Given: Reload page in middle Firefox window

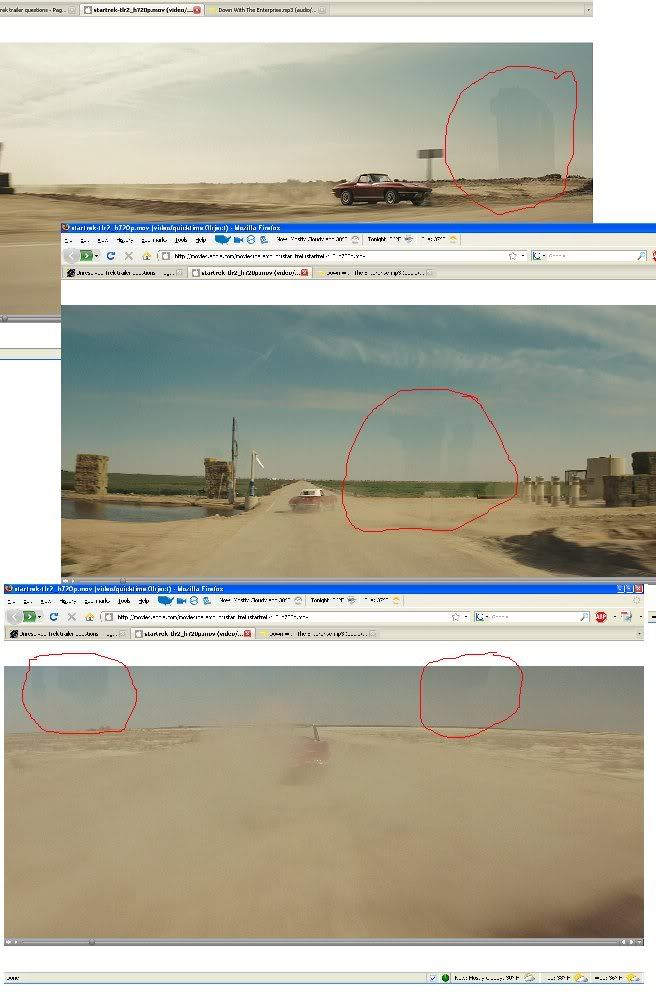Looking at the screenshot, I should pos(110,256).
